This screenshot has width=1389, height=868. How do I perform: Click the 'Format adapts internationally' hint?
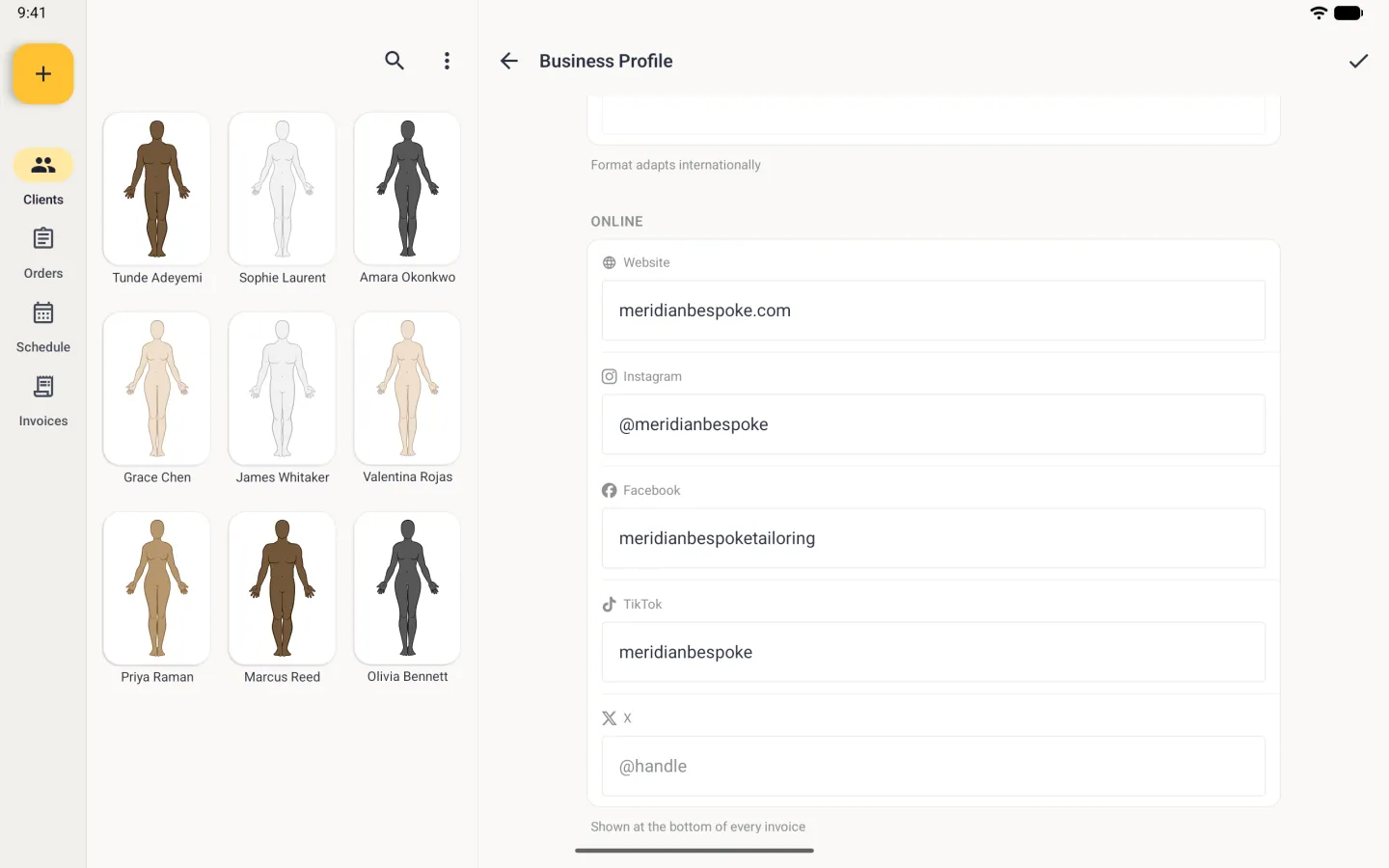coord(675,165)
